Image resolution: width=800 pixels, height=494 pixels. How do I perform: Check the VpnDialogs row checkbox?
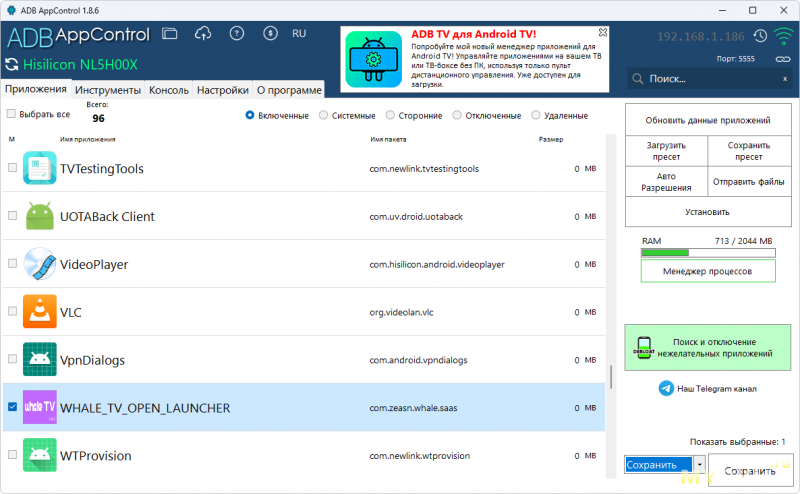13,359
